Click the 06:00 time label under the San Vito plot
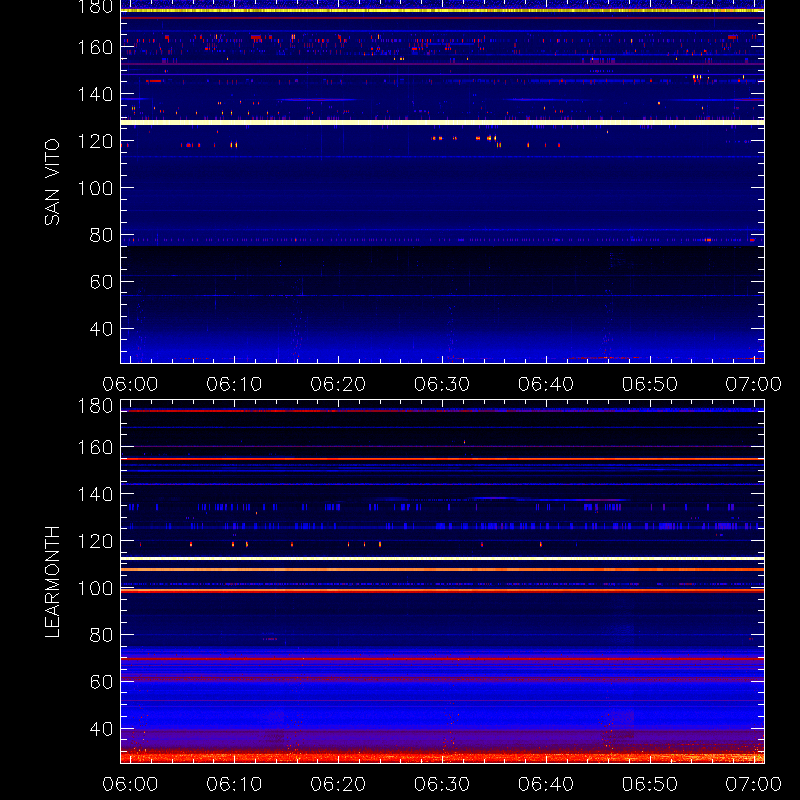 pos(130,384)
